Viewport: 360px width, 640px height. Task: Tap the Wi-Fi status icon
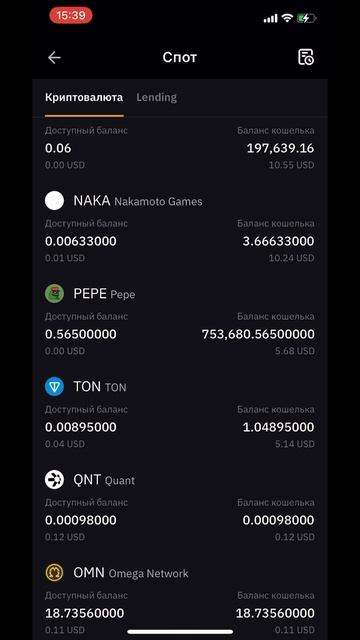coord(287,18)
